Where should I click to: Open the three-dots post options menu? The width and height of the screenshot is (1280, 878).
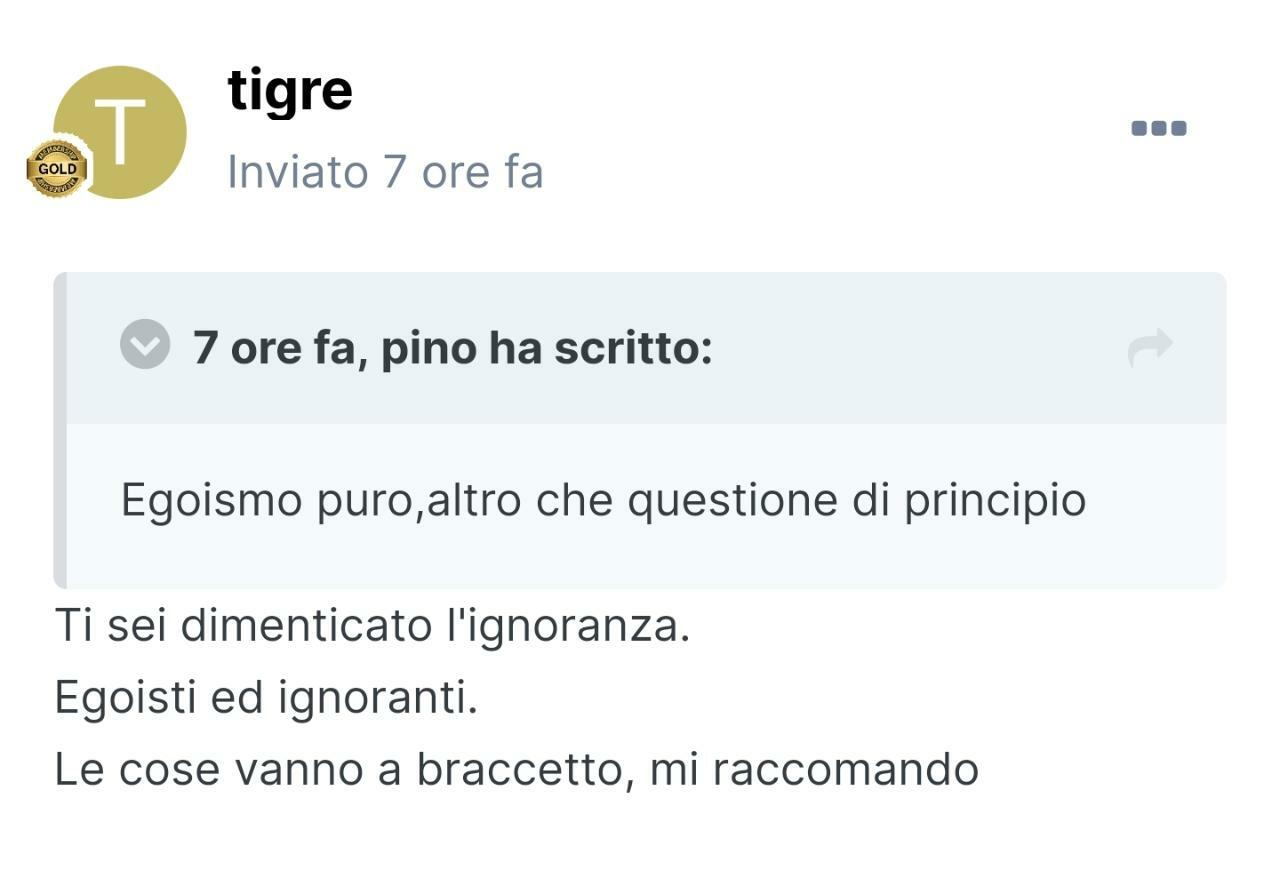[x=1158, y=128]
